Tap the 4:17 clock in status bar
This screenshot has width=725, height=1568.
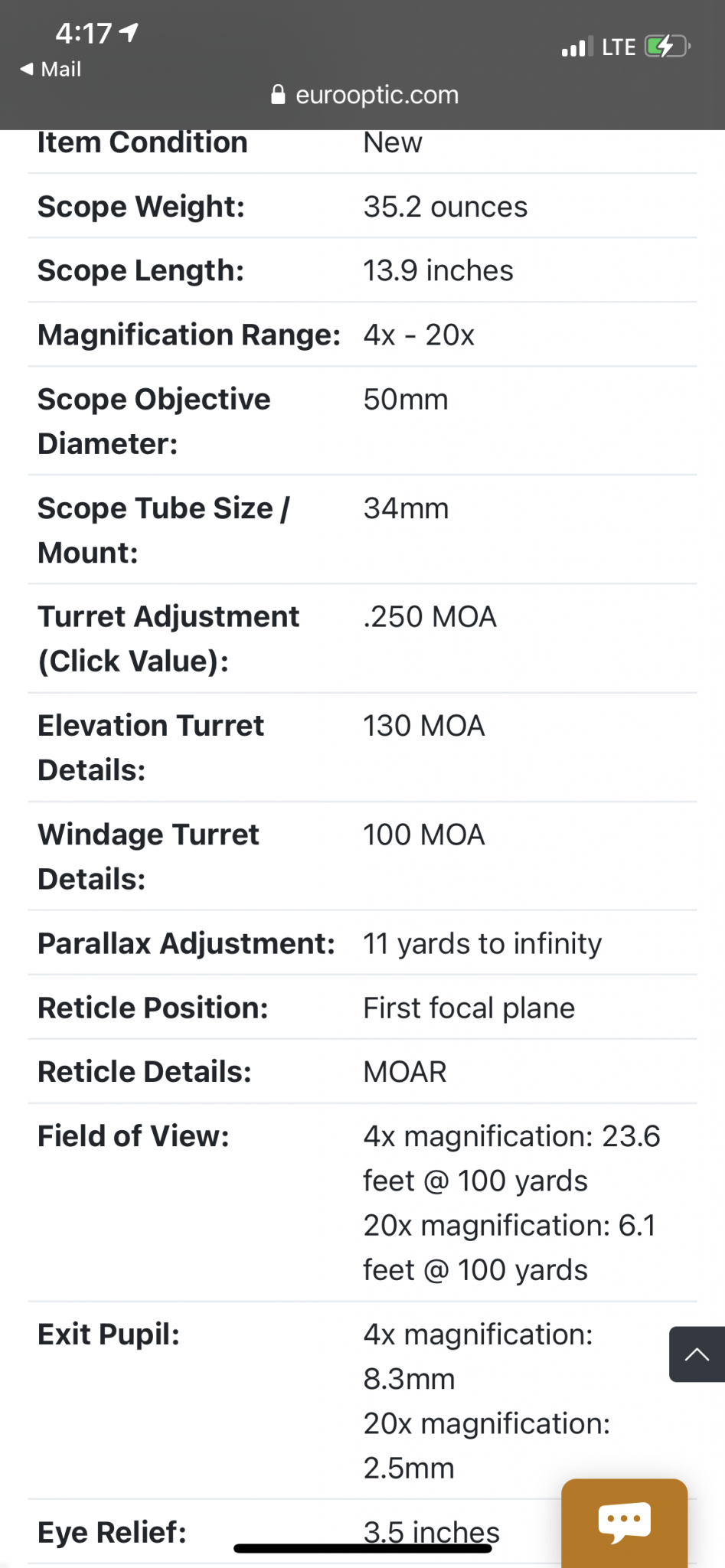tap(83, 33)
